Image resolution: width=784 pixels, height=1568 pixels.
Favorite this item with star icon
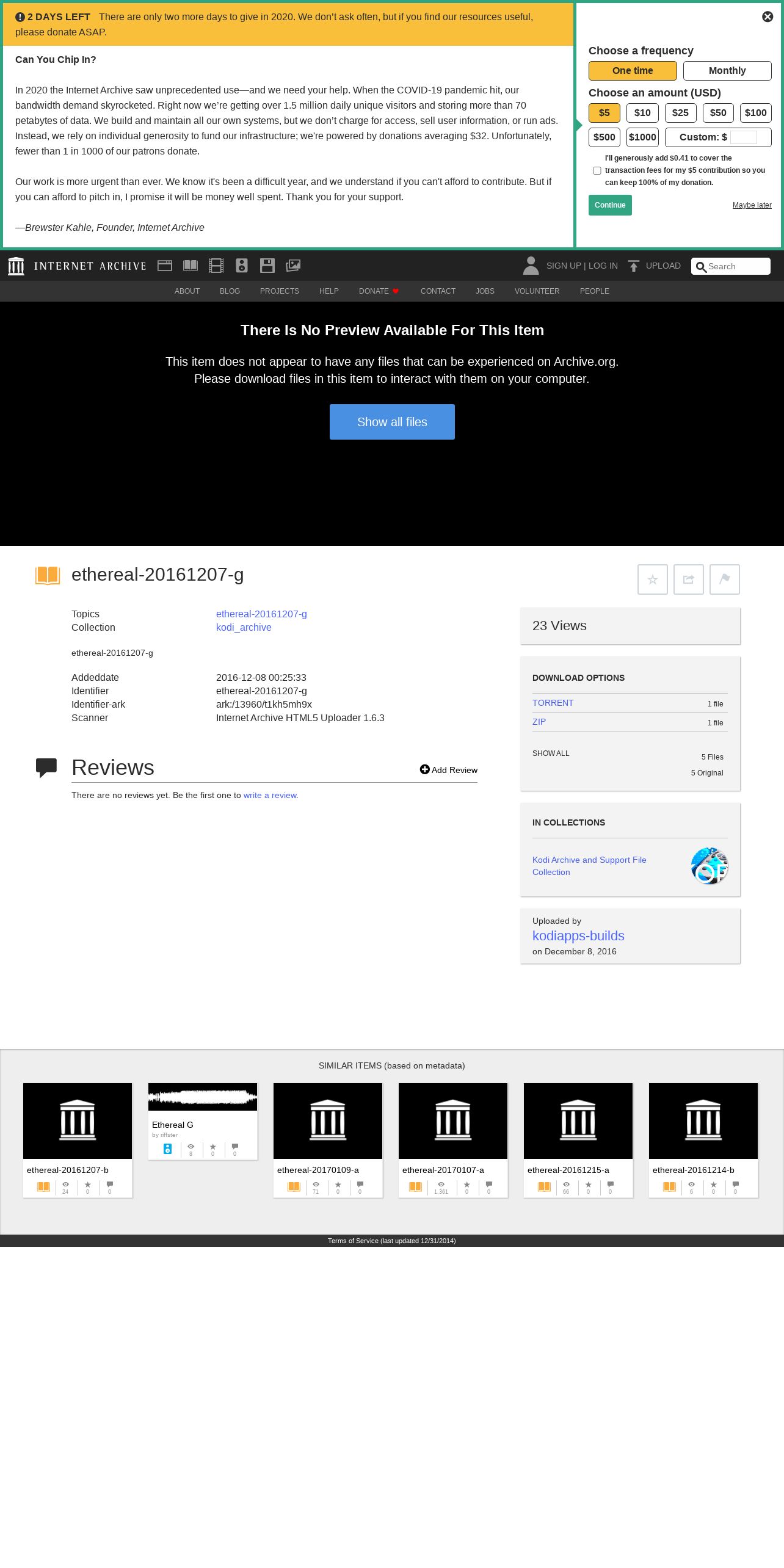653,579
